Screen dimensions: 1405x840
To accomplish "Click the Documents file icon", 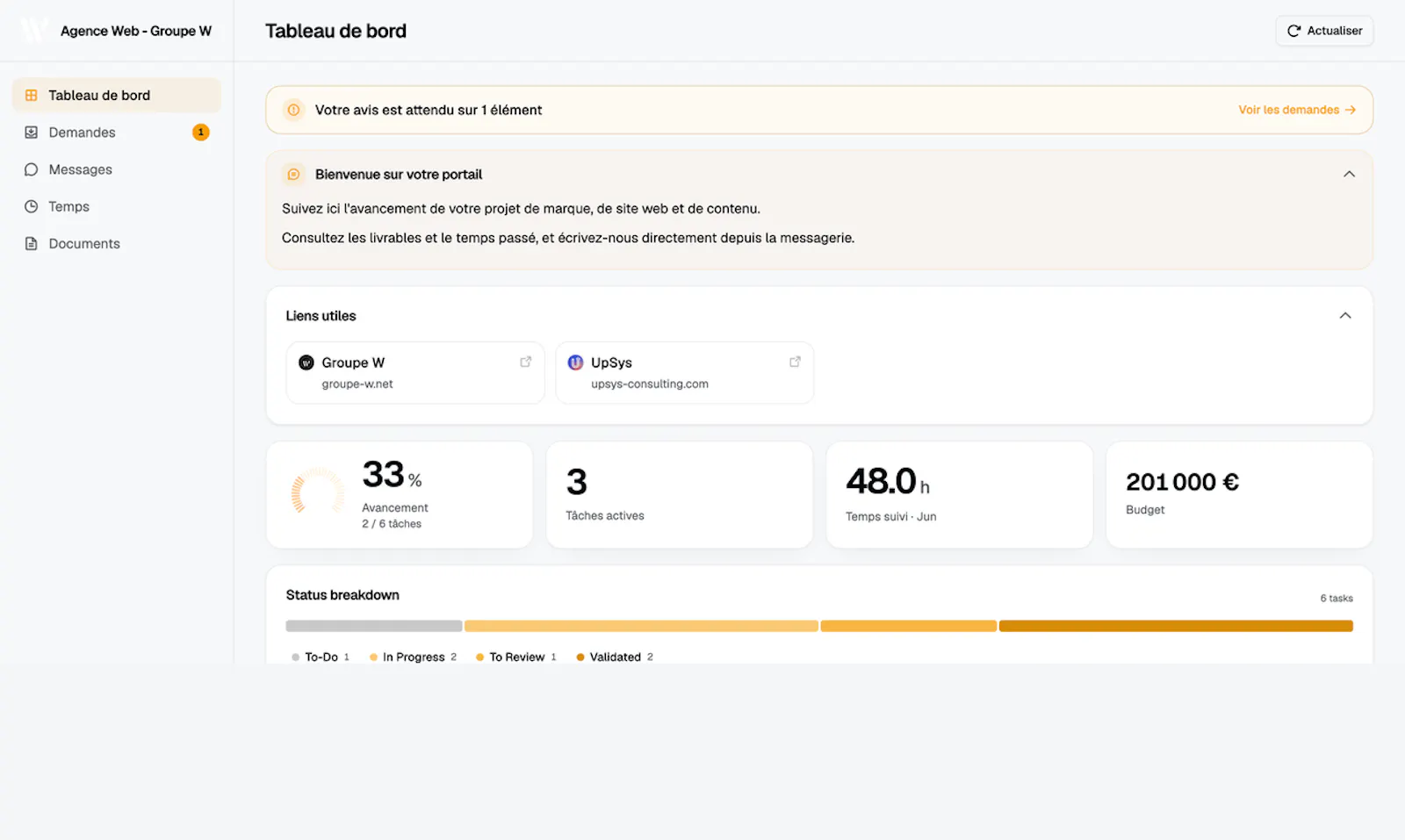I will point(32,244).
